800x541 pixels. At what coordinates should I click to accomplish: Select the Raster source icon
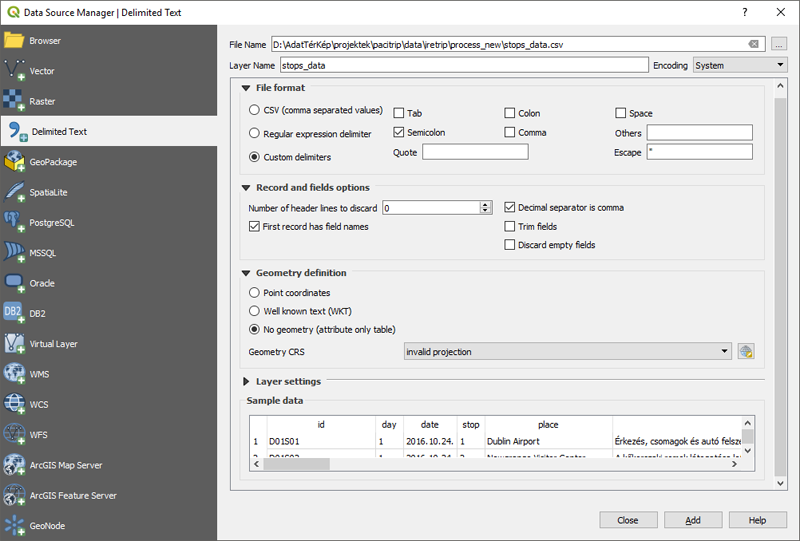[x=14, y=101]
